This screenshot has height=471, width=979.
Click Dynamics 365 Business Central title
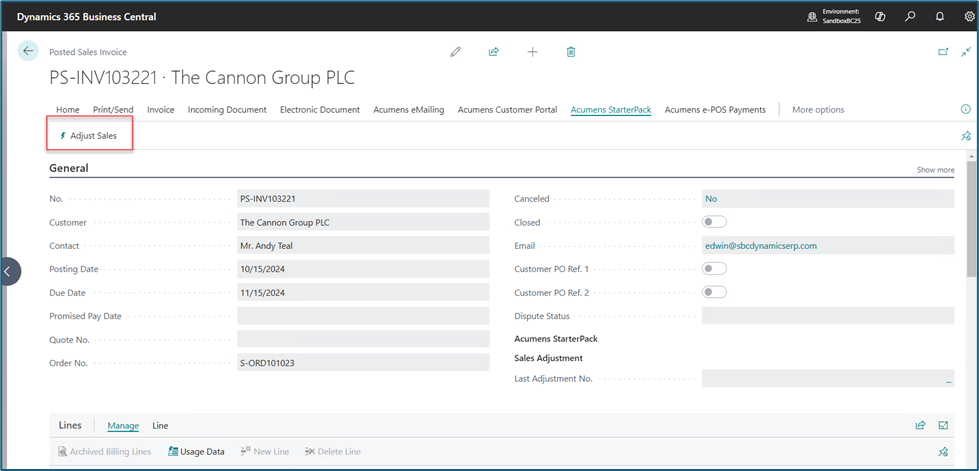(x=87, y=17)
